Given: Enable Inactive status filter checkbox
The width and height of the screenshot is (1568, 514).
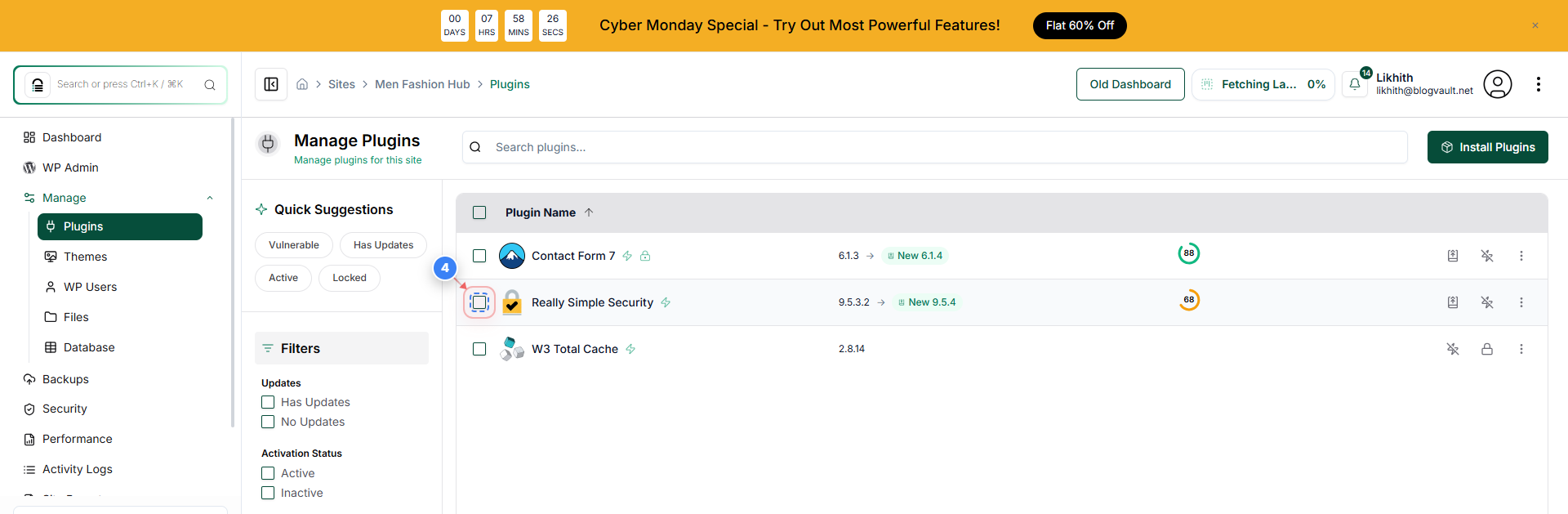Looking at the screenshot, I should coord(268,493).
